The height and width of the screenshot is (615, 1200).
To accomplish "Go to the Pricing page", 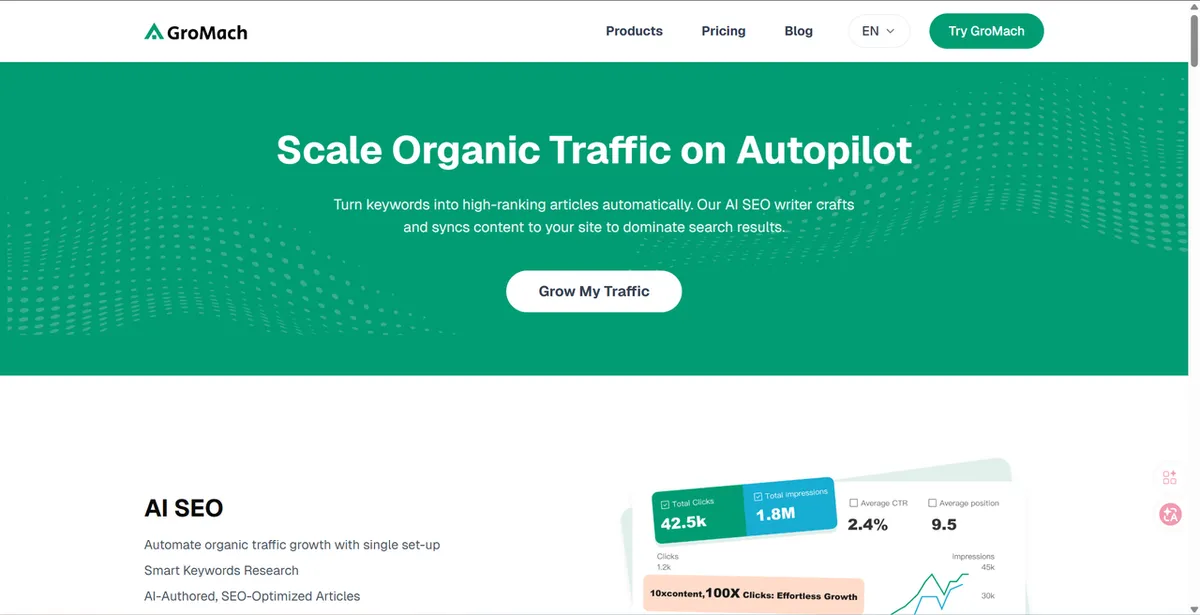I will click(723, 31).
